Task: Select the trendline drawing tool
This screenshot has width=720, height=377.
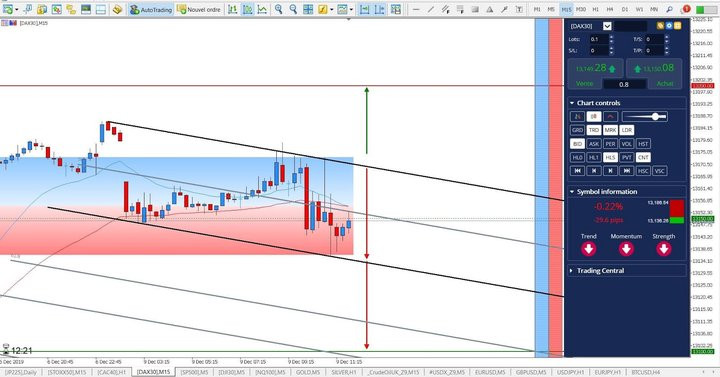Action: click(431, 9)
